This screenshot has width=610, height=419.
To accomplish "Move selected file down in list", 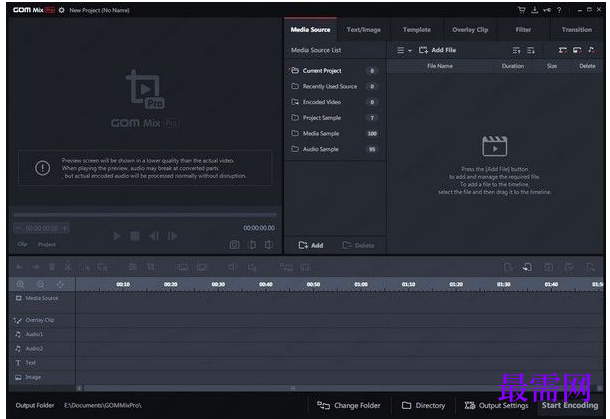I will pos(531,50).
